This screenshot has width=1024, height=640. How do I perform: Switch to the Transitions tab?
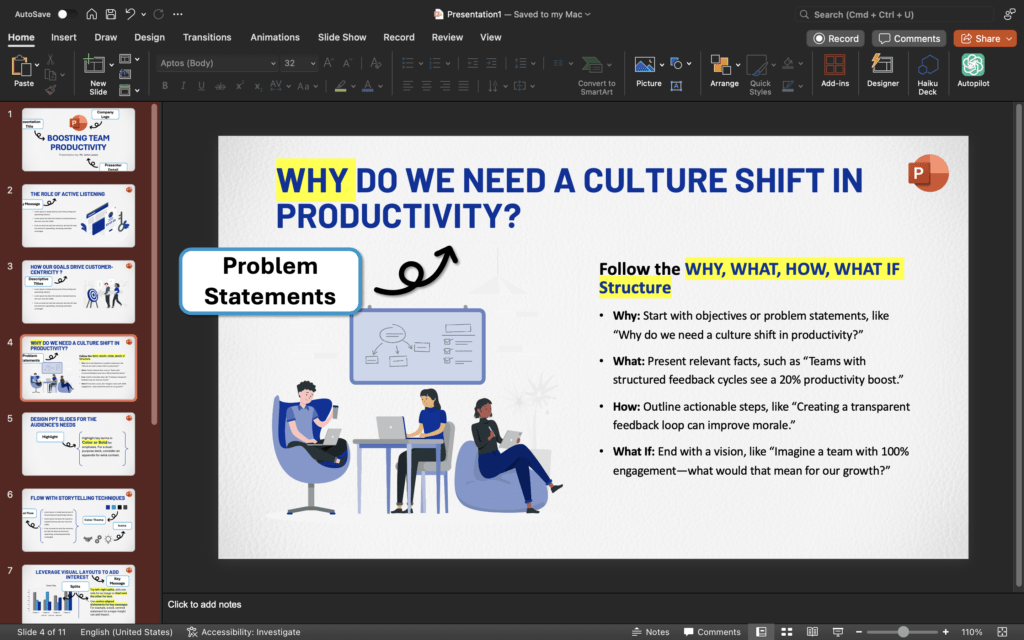coord(207,37)
